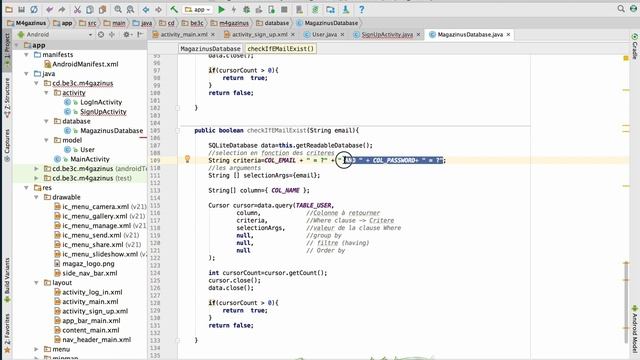Open the Favorites tool window tab
The height and width of the screenshot is (360, 640).
click(7, 333)
